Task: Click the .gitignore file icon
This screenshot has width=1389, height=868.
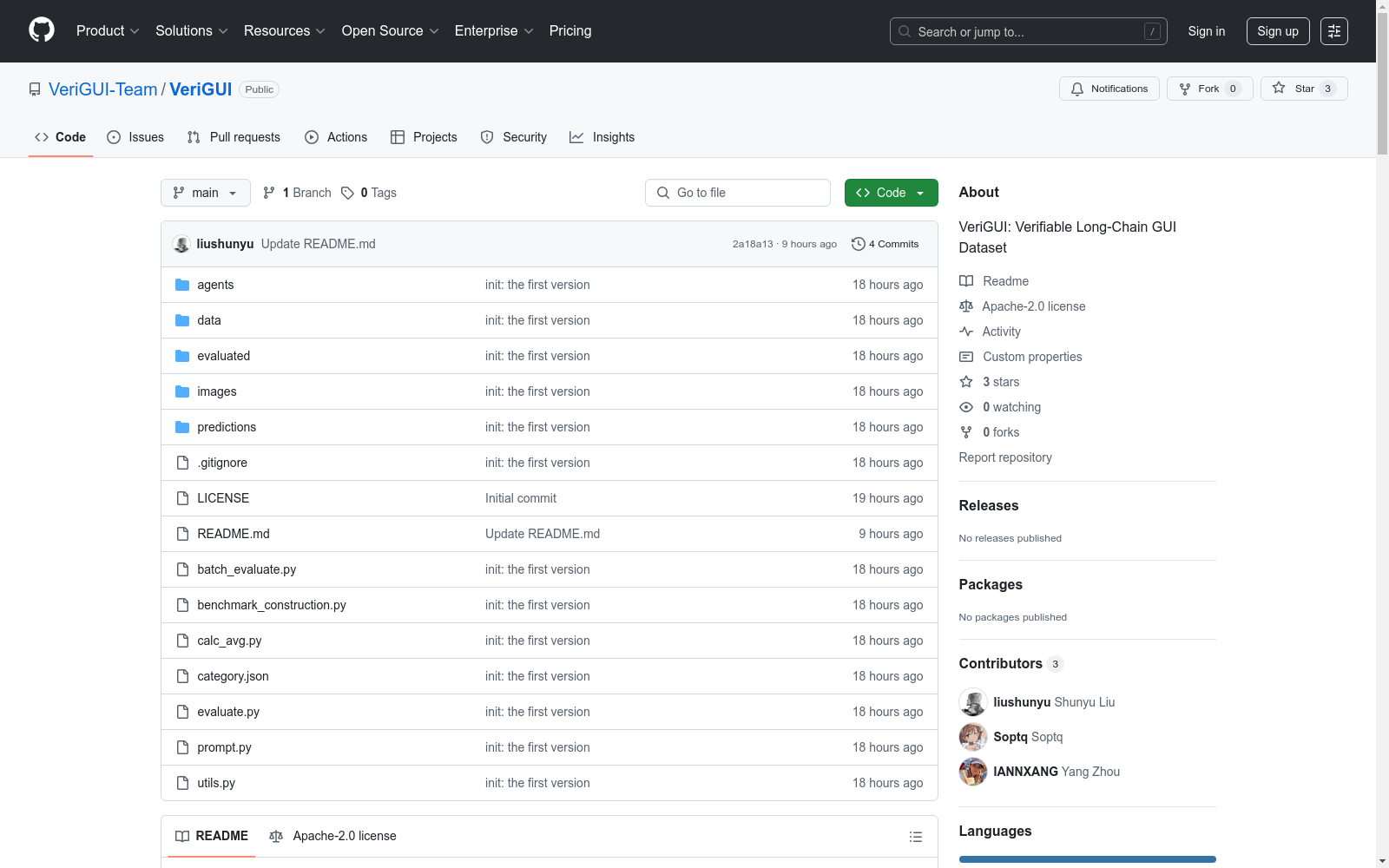Action: pos(182,463)
